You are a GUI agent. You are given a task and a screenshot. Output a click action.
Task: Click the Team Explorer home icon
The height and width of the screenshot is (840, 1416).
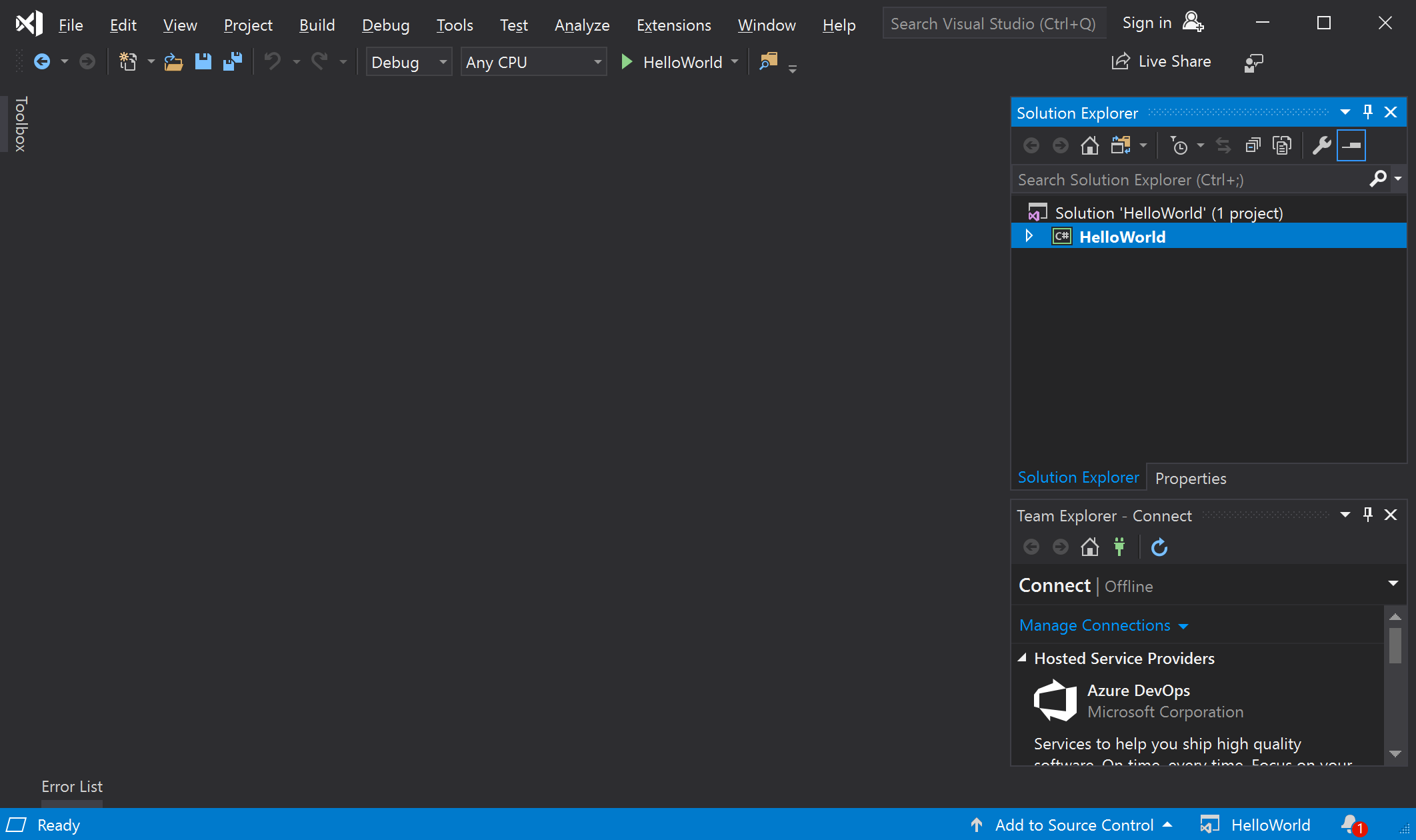tap(1090, 548)
